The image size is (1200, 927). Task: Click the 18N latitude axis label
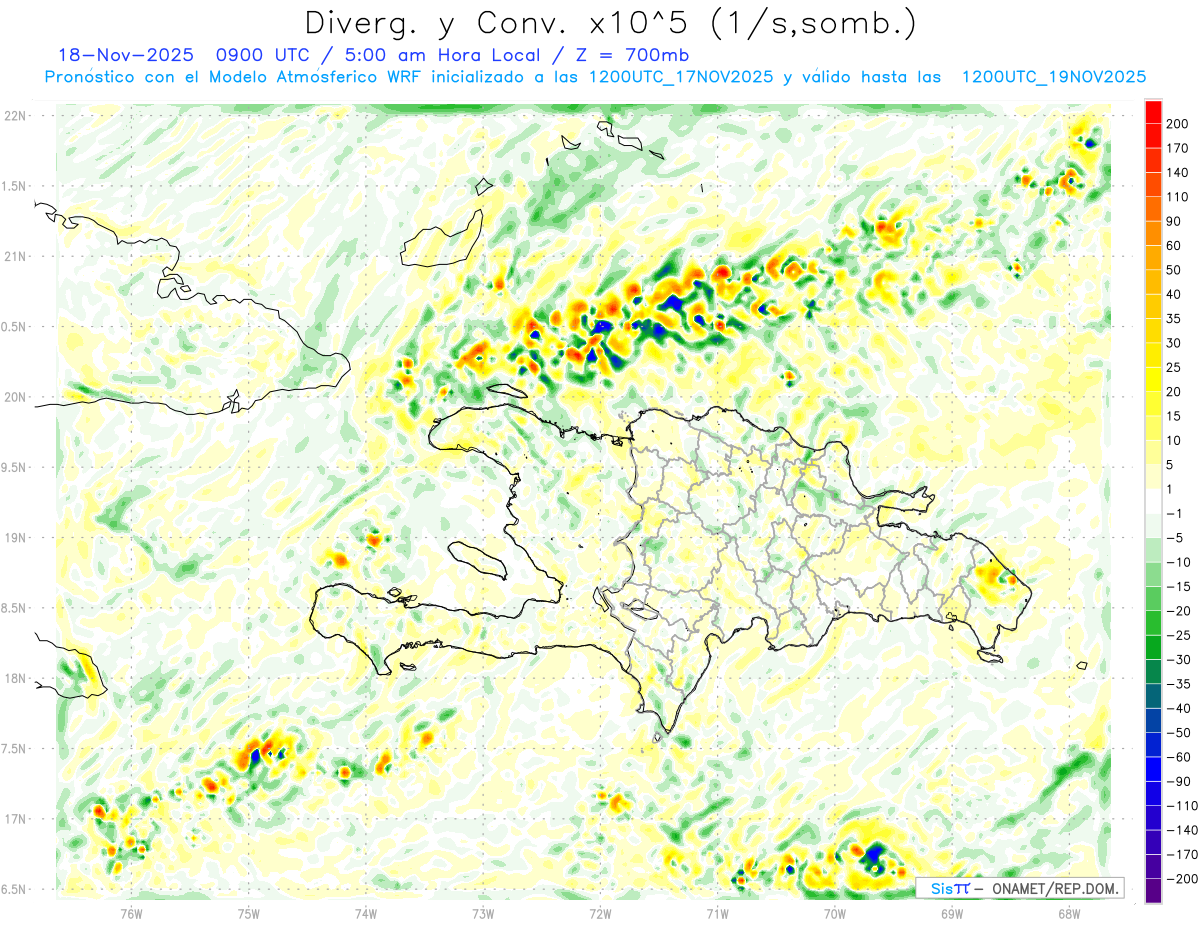pos(14,678)
